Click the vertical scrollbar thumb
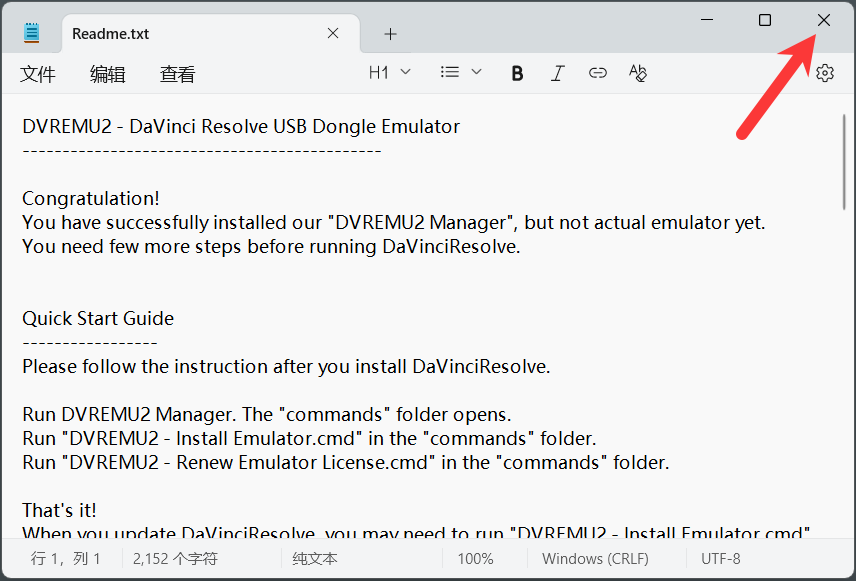This screenshot has height=581, width=856. pos(844,162)
